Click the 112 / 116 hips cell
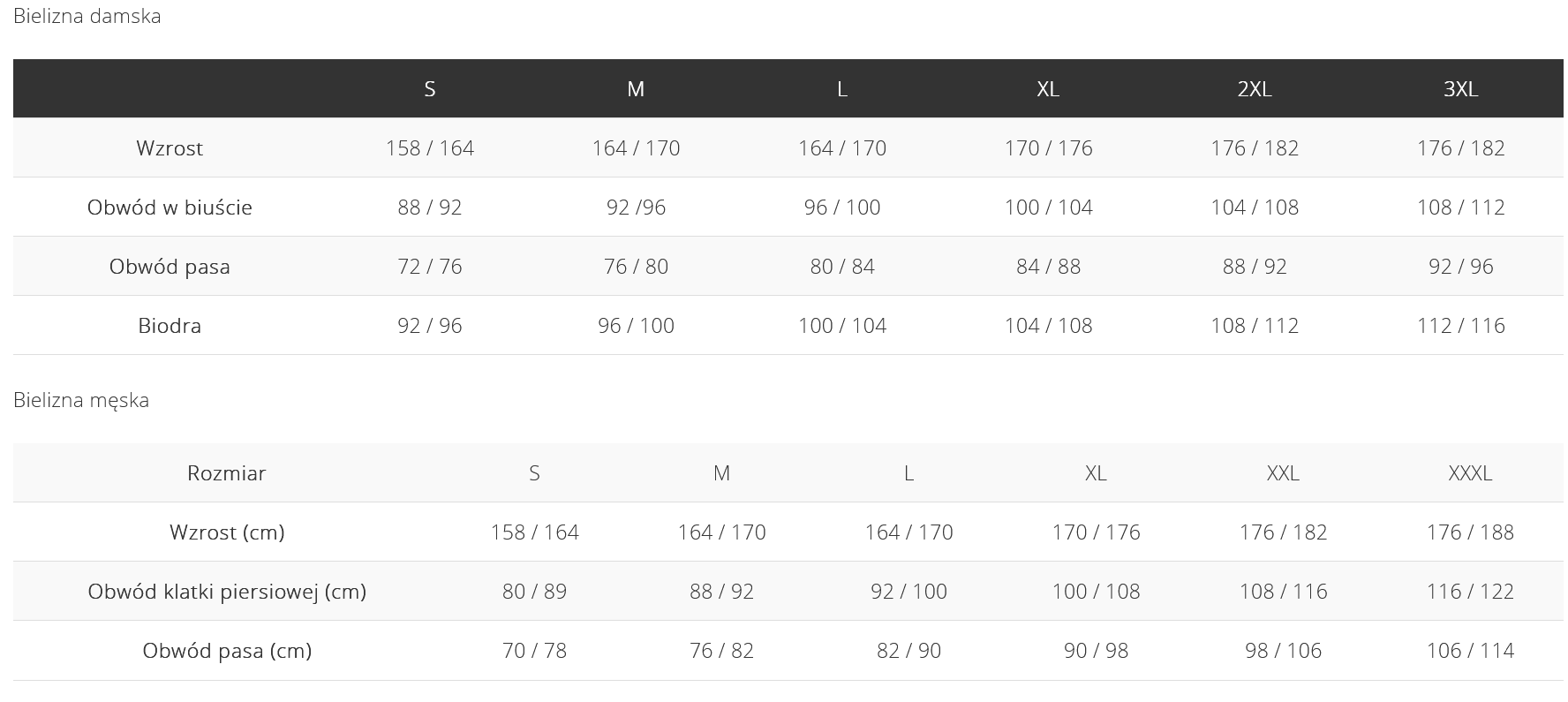Screen dimensions: 1568x702 point(1460,326)
